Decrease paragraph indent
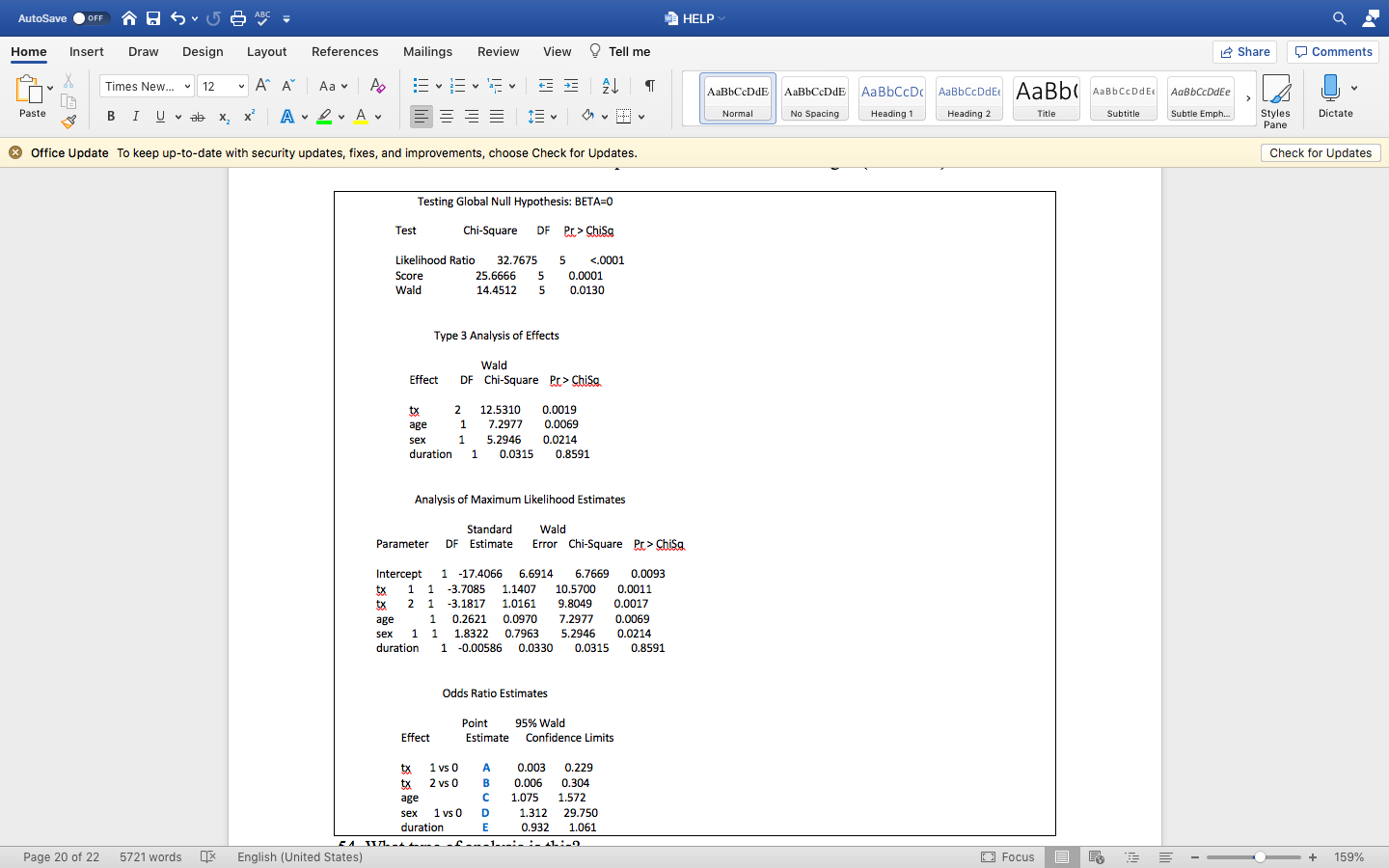The width and height of the screenshot is (1389, 868). [546, 86]
